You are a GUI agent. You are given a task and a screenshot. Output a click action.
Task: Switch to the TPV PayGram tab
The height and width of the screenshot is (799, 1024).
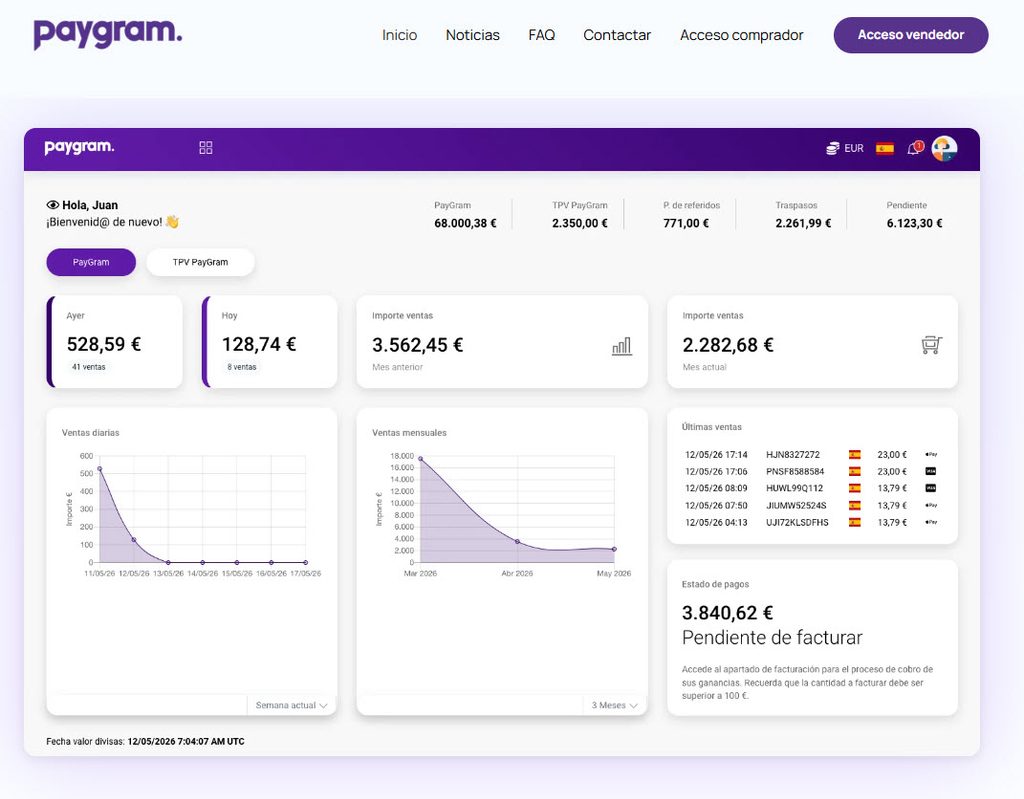(x=200, y=262)
